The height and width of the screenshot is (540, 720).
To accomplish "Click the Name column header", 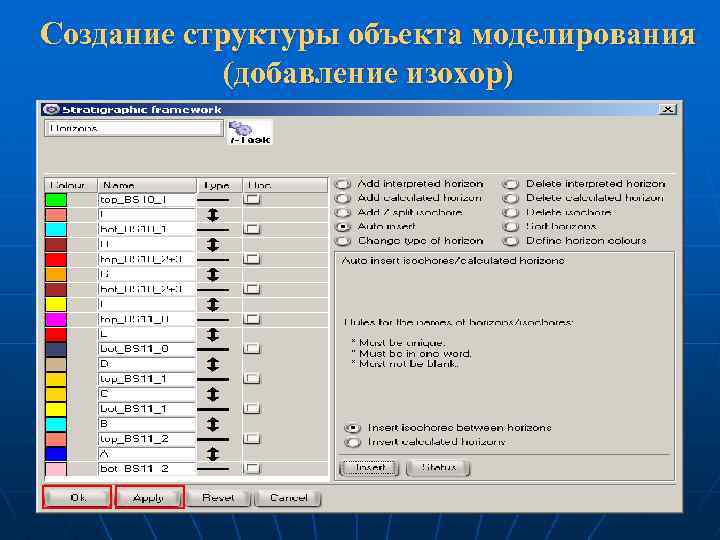I will click(x=147, y=185).
